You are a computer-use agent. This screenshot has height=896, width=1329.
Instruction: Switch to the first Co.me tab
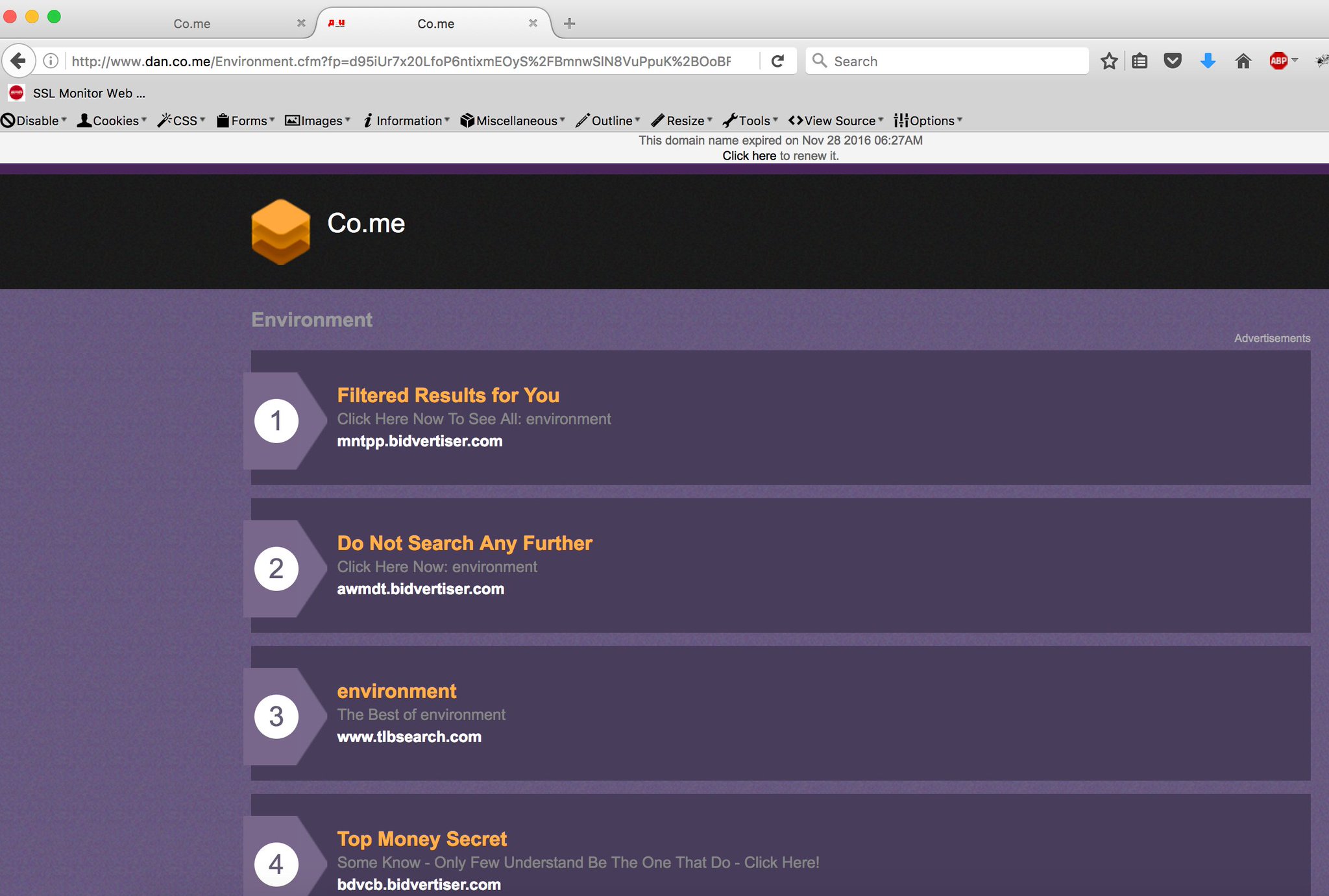tap(192, 24)
